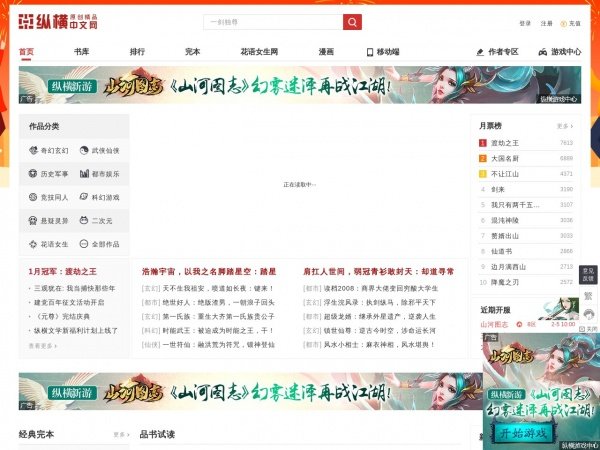Click the lower 山河图志 banner ad
The image size is (600, 450).
pyautogui.click(x=251, y=391)
